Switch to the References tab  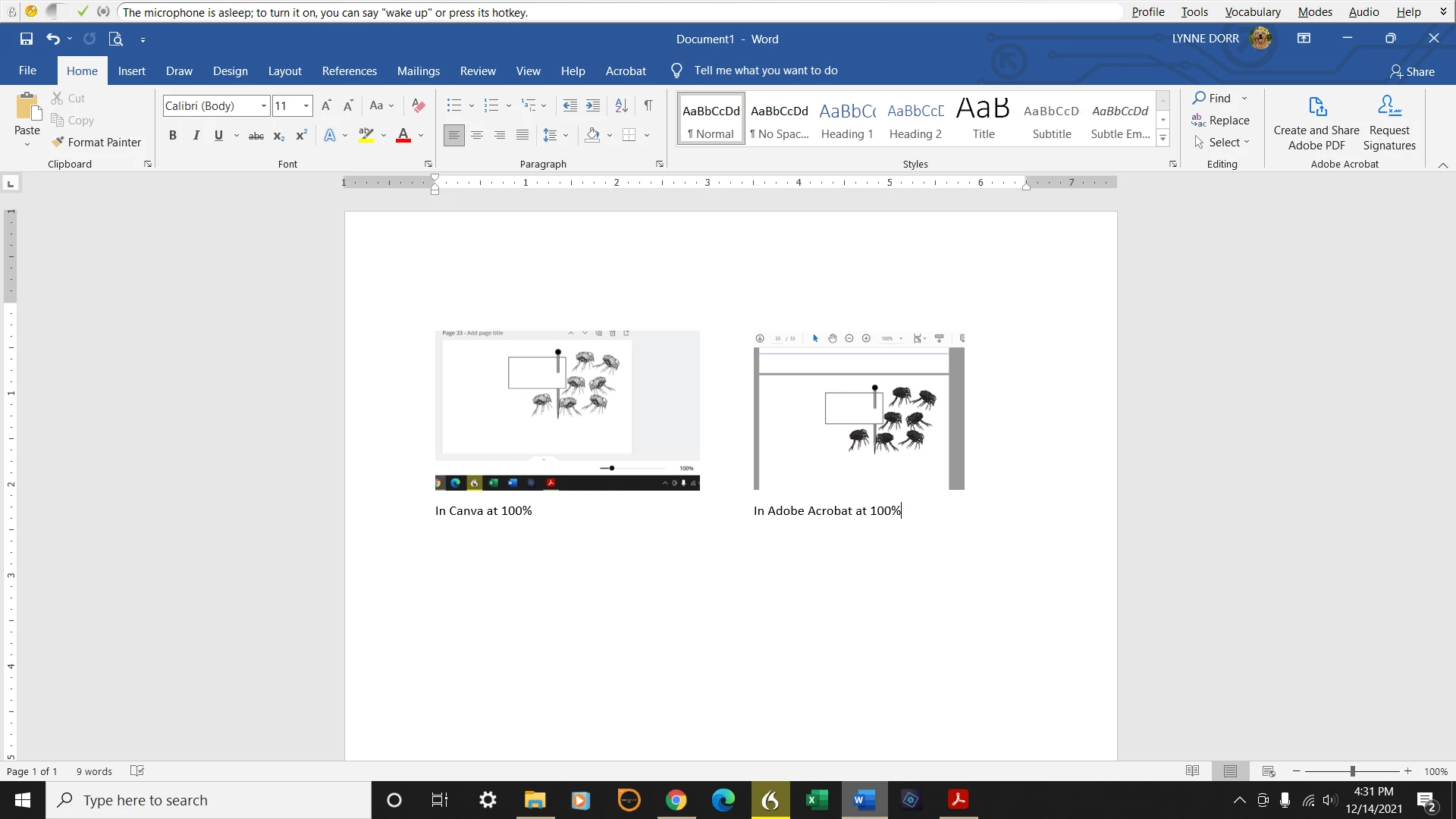pos(349,71)
